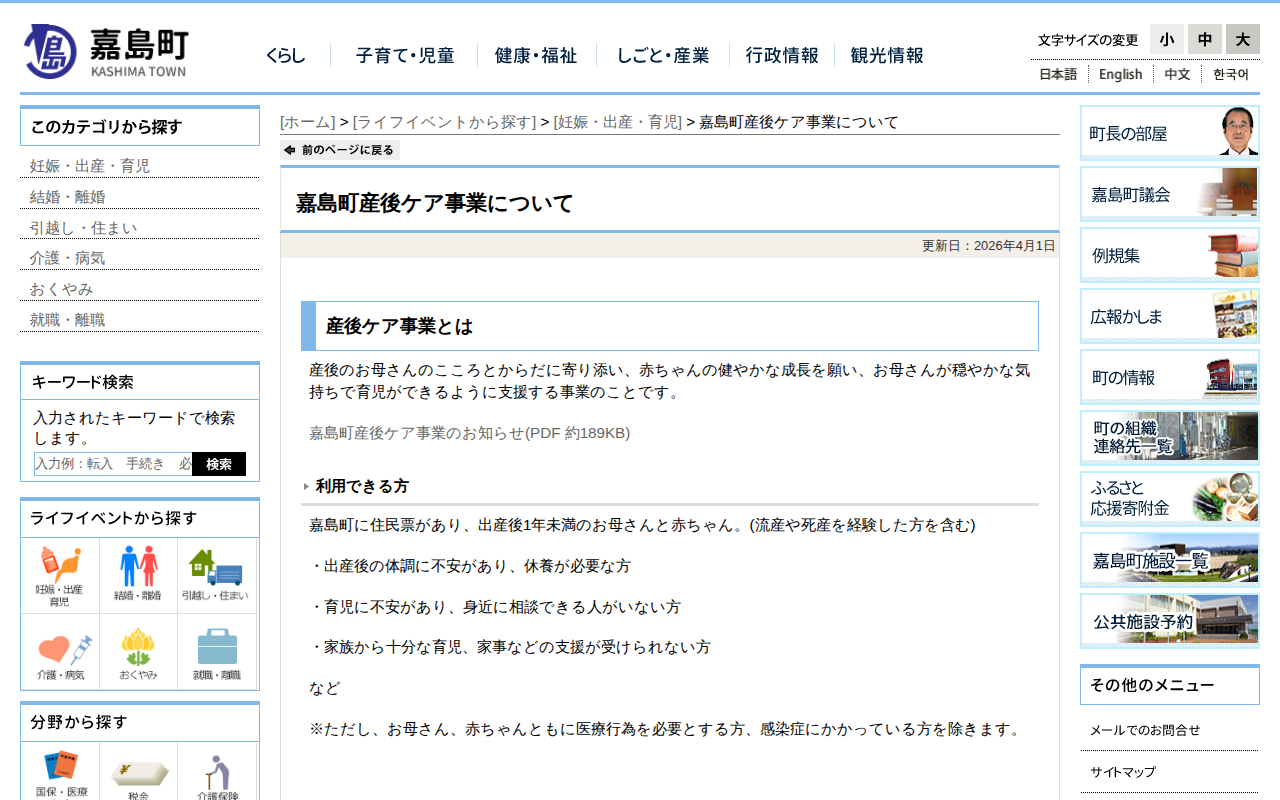Click the 就職・離職 suitcase icon

(218, 651)
